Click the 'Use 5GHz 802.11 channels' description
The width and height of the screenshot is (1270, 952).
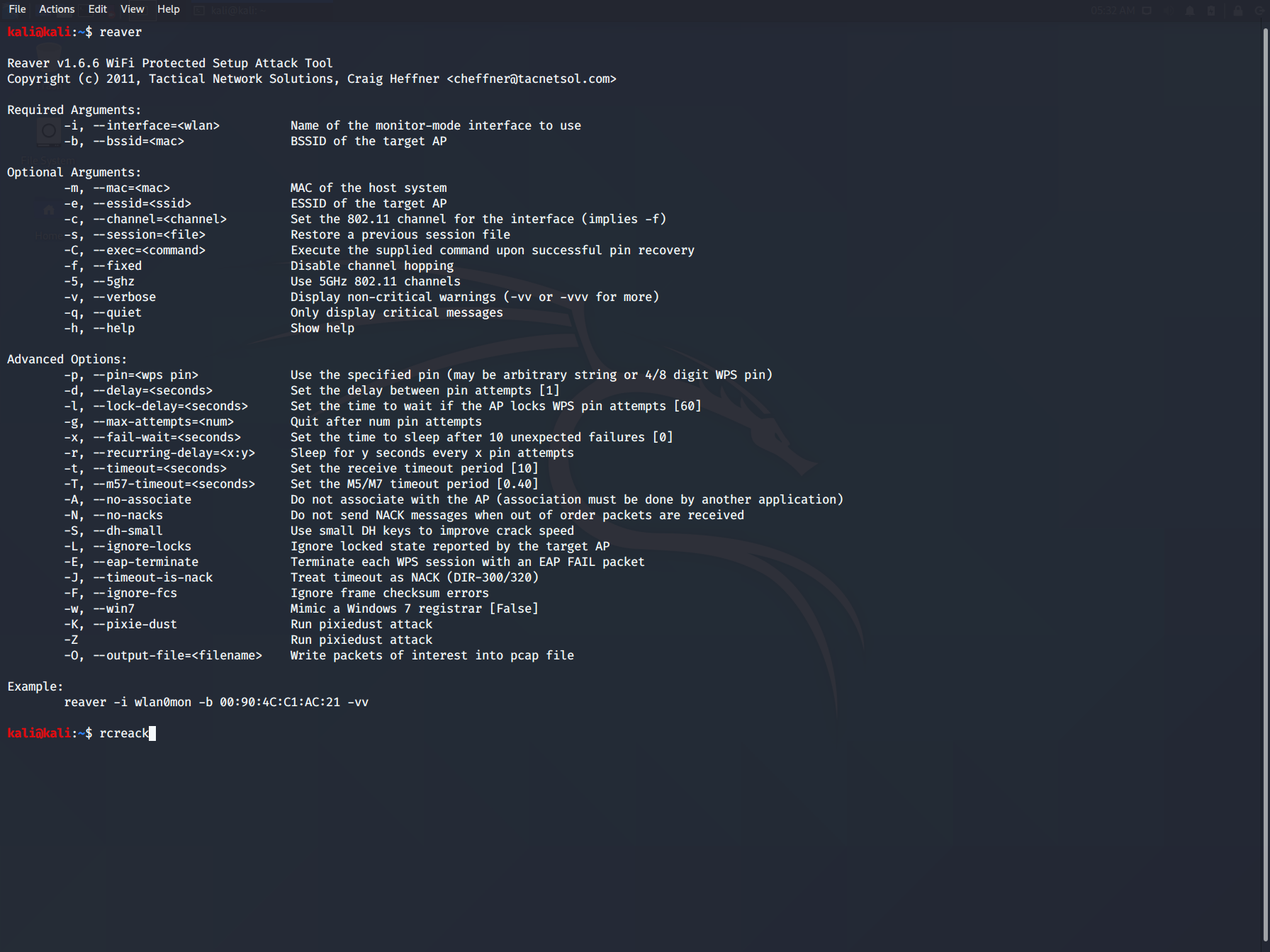click(376, 281)
